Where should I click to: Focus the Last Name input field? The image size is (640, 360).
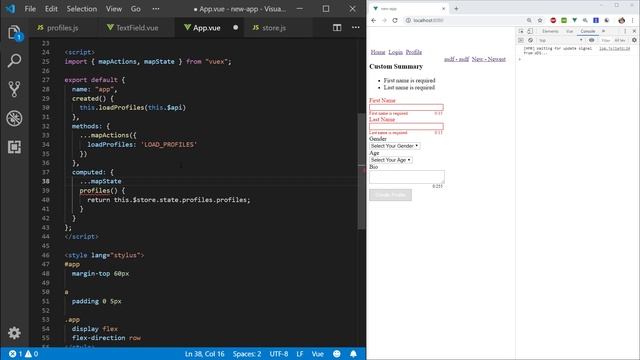click(x=406, y=127)
